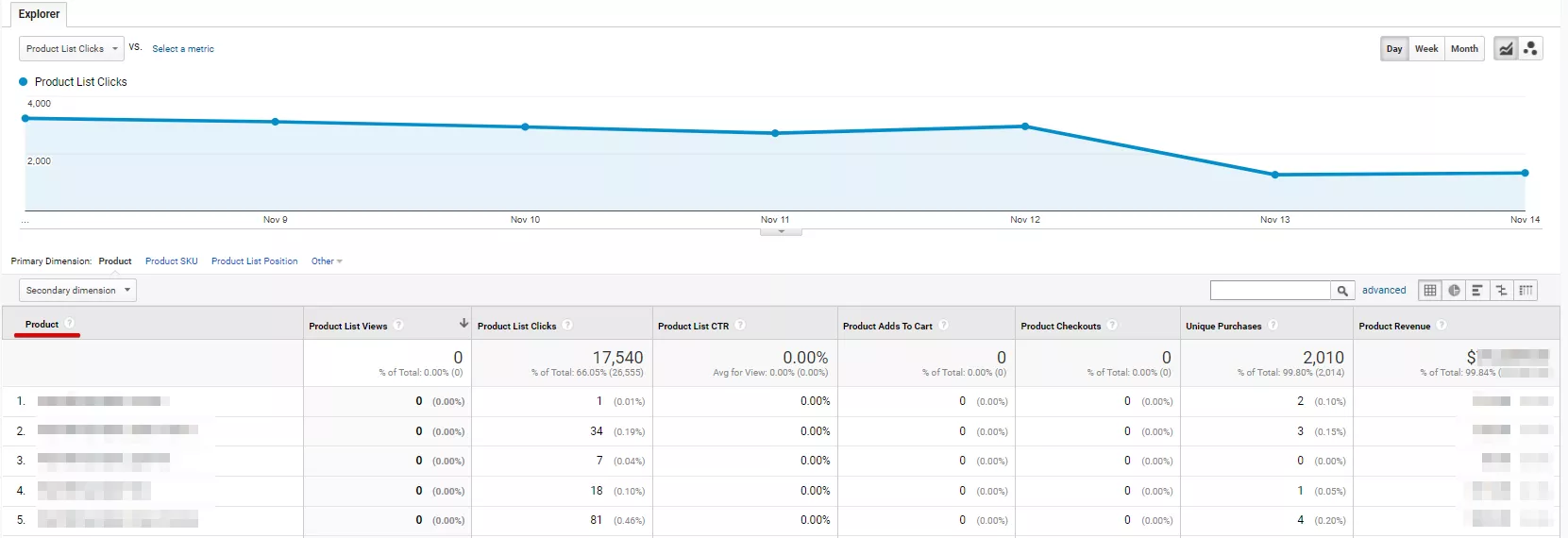This screenshot has height=538, width=1568.
Task: Click the Nov 10 data point on chart
Action: [x=525, y=126]
